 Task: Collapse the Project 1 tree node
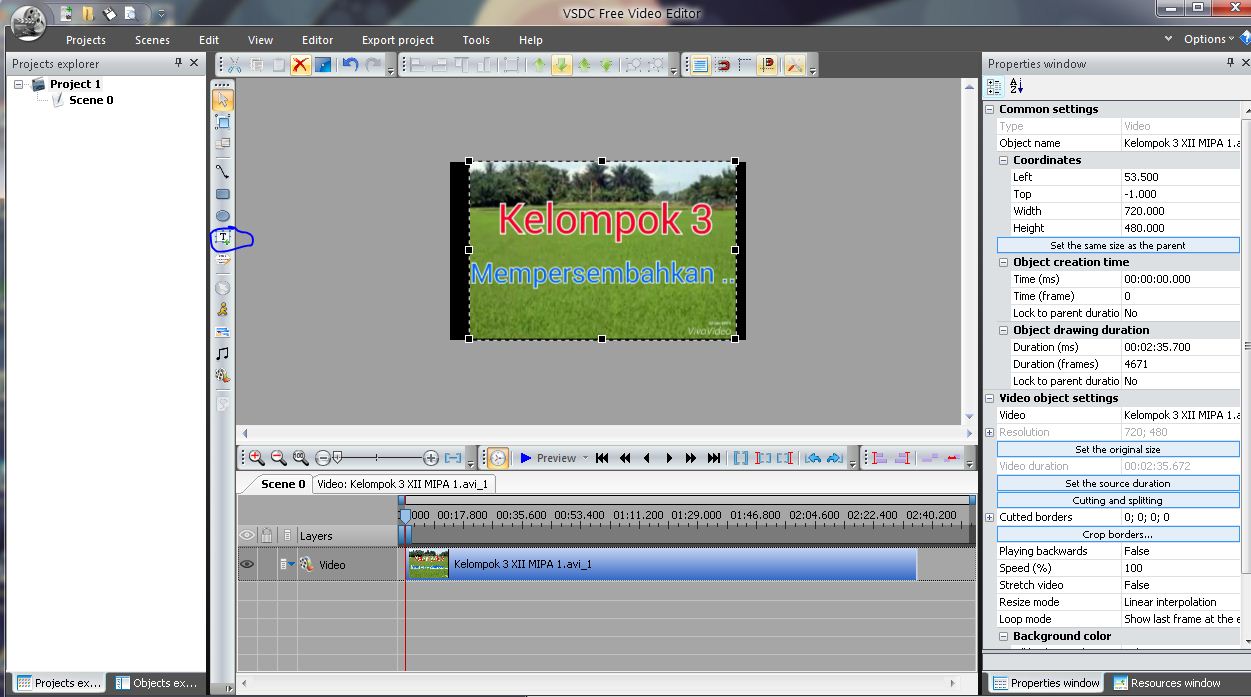click(19, 84)
